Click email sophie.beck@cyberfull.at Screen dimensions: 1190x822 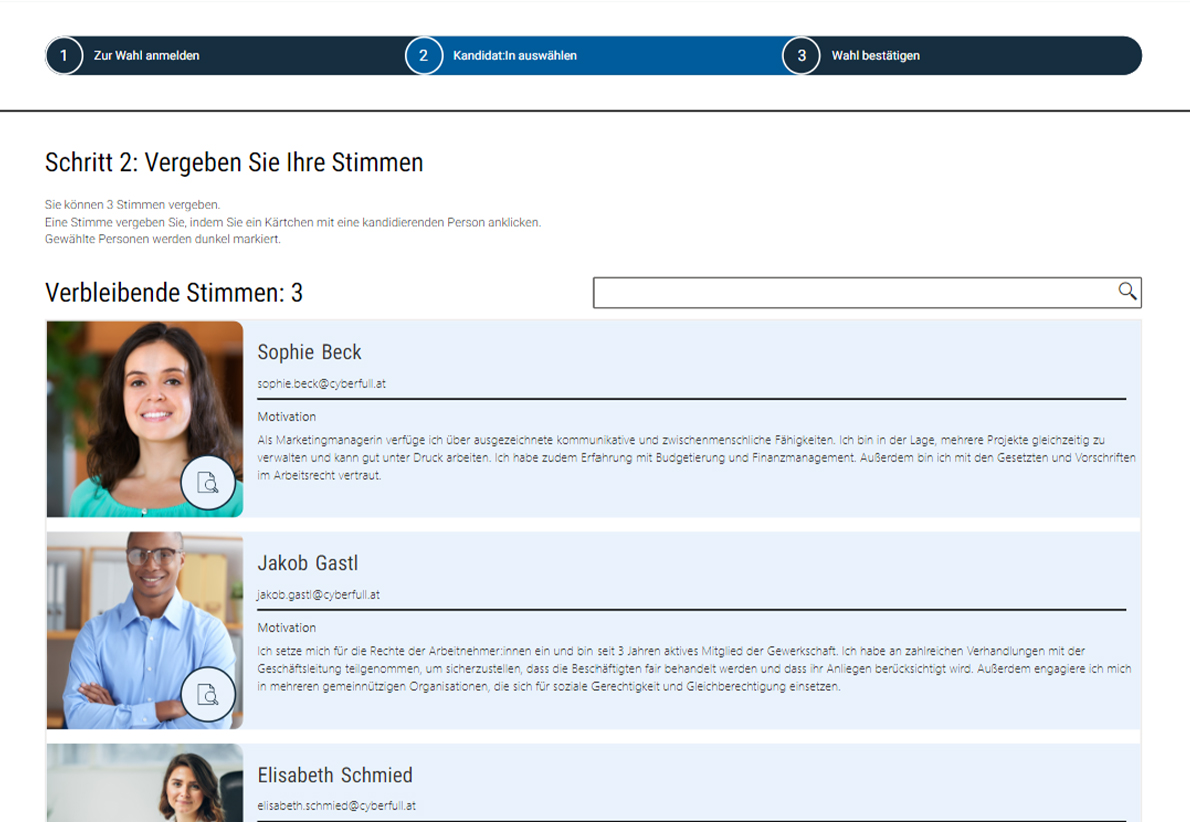321,384
